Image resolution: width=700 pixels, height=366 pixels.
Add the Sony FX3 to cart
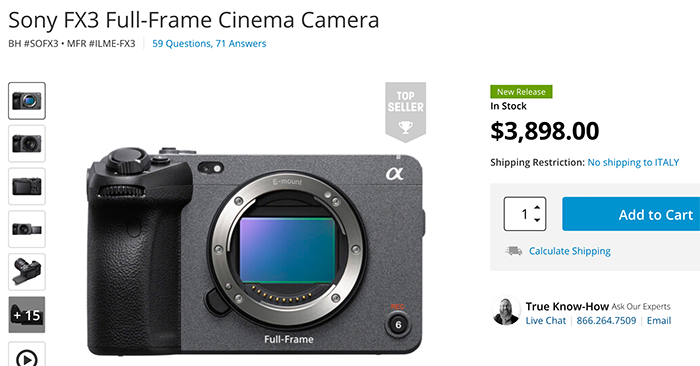(631, 214)
